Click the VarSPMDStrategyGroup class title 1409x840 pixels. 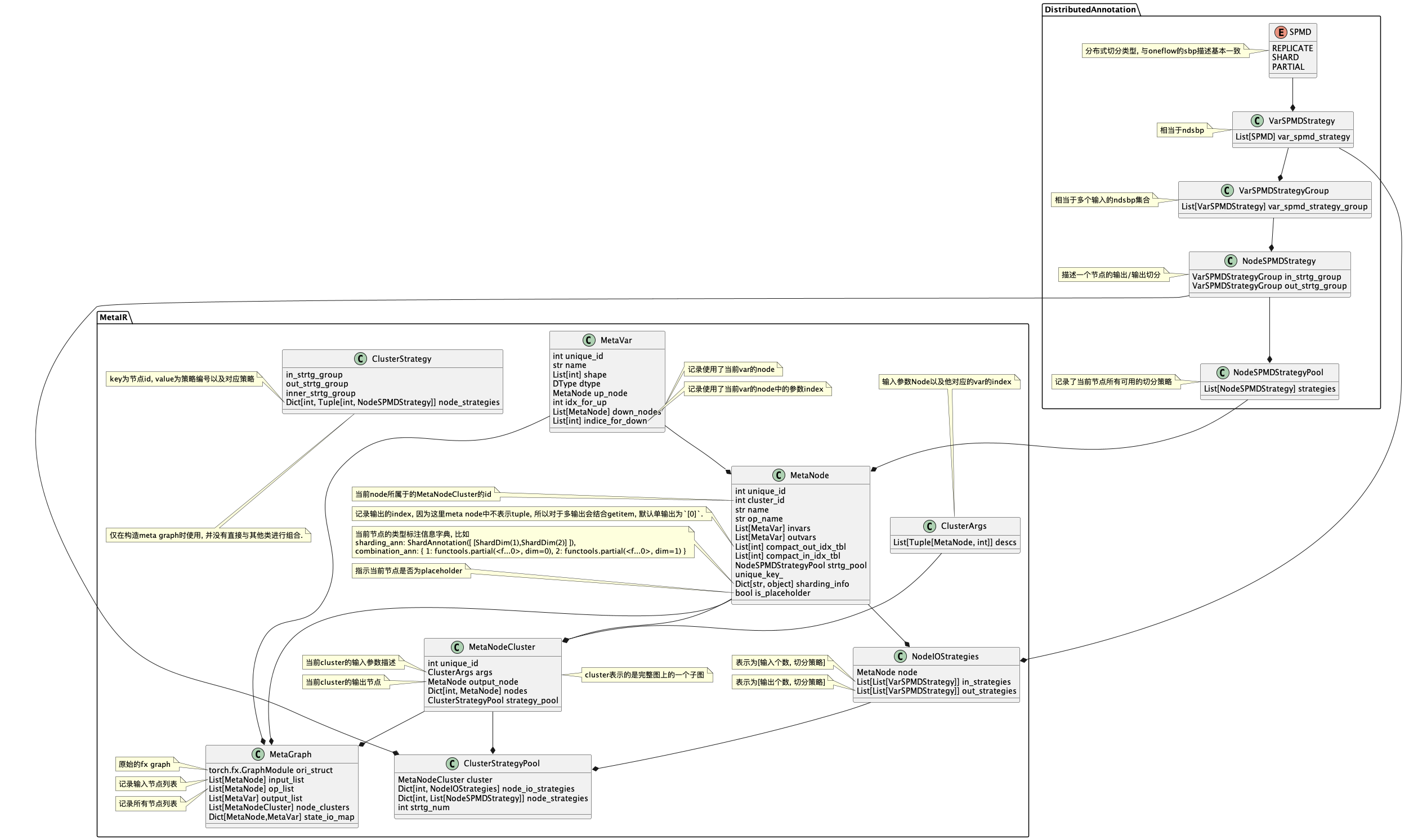pos(1283,191)
